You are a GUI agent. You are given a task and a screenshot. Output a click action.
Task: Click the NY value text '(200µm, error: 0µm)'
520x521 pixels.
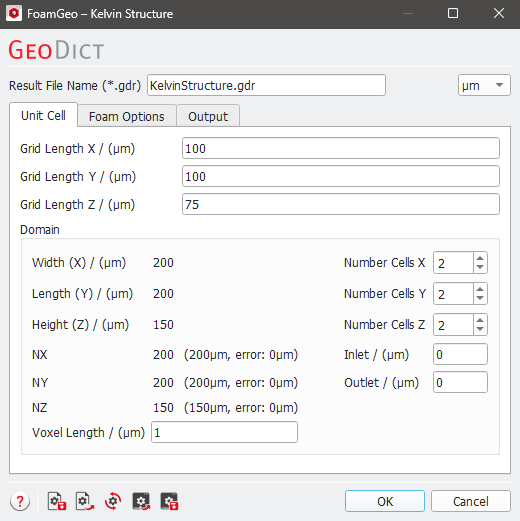[241, 383]
